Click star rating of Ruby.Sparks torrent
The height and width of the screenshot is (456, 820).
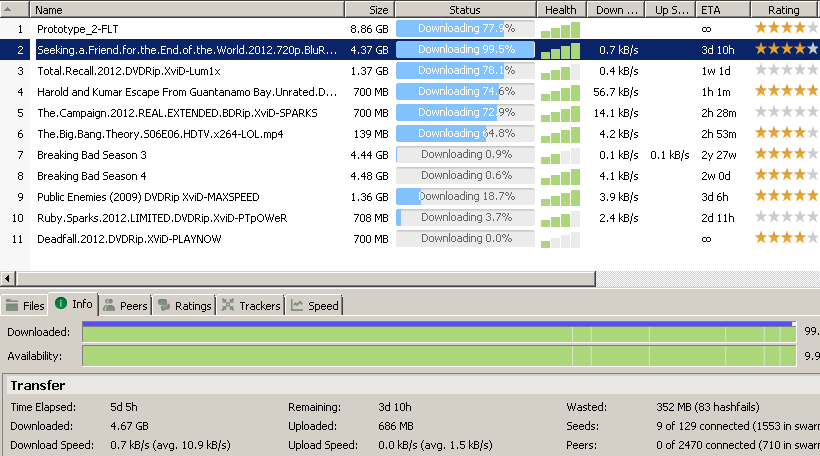pyautogui.click(x=787, y=217)
